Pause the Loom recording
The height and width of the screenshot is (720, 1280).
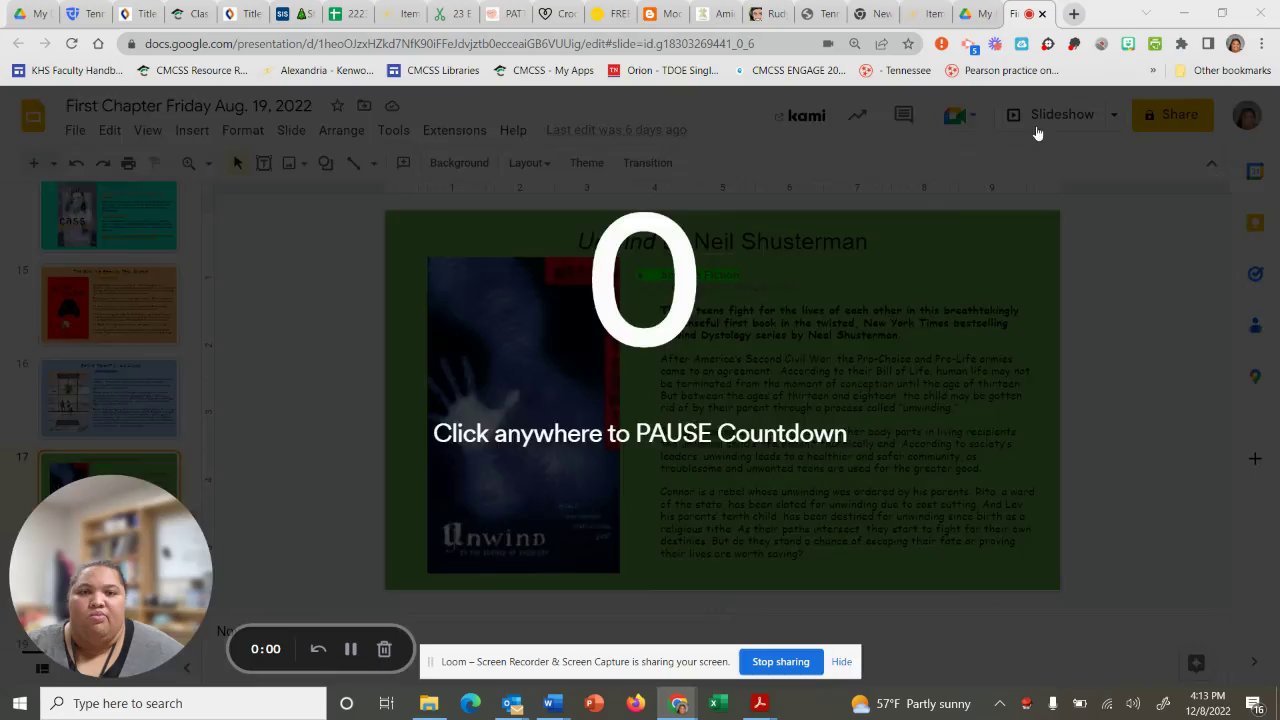point(351,649)
